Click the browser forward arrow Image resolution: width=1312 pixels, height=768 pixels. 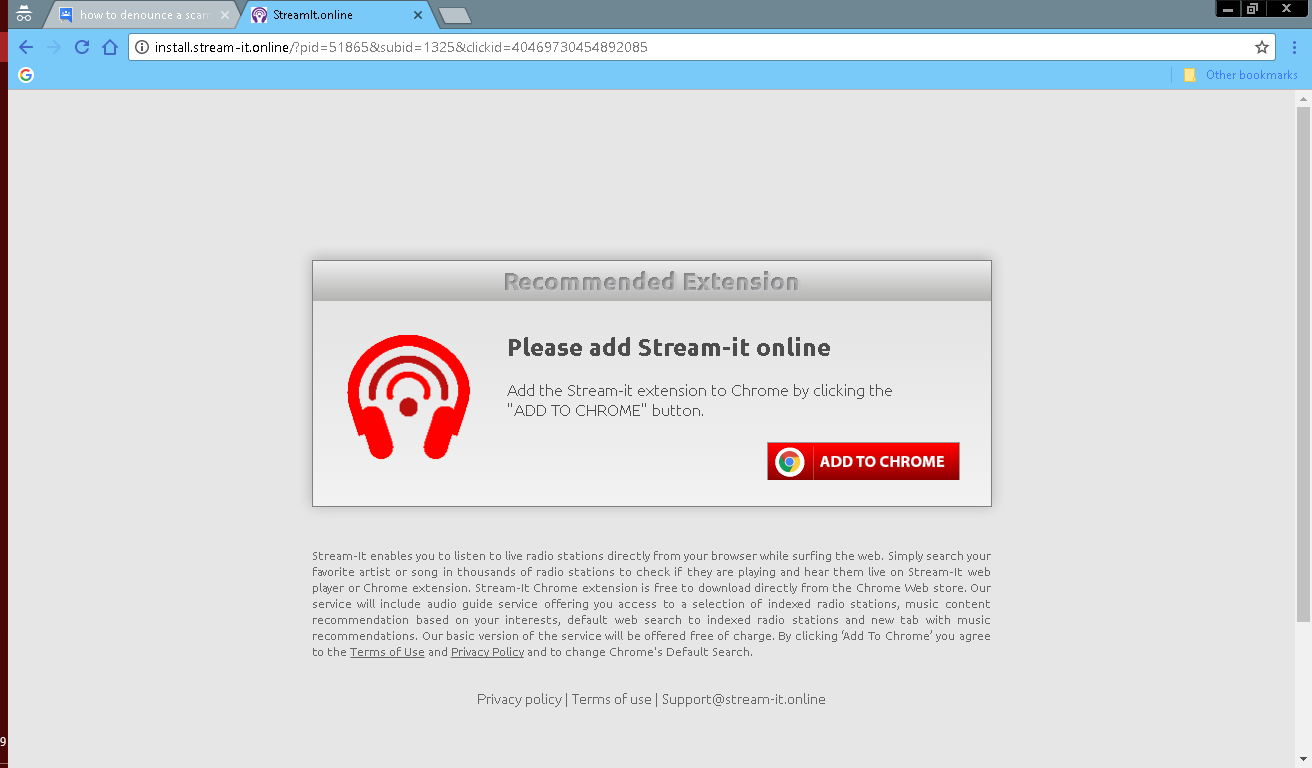[x=54, y=47]
